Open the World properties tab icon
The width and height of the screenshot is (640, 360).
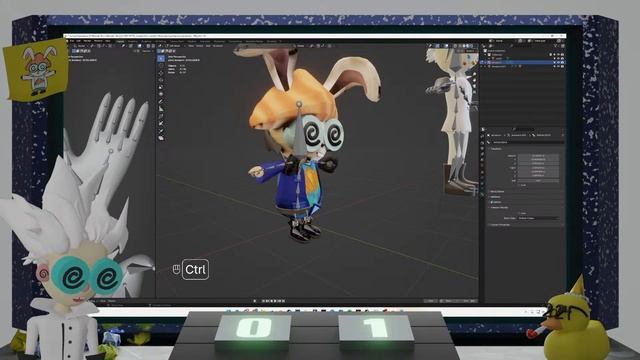(x=482, y=166)
